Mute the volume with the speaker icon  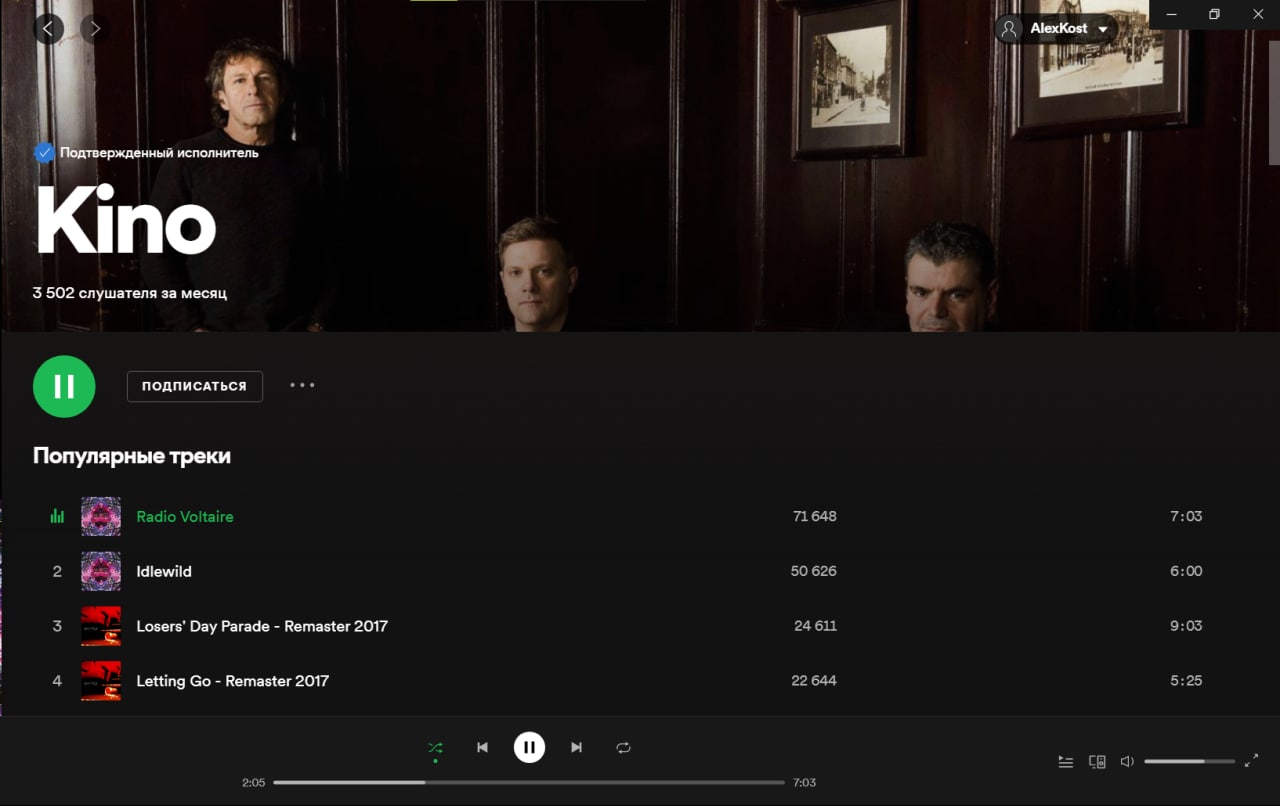[x=1127, y=761]
